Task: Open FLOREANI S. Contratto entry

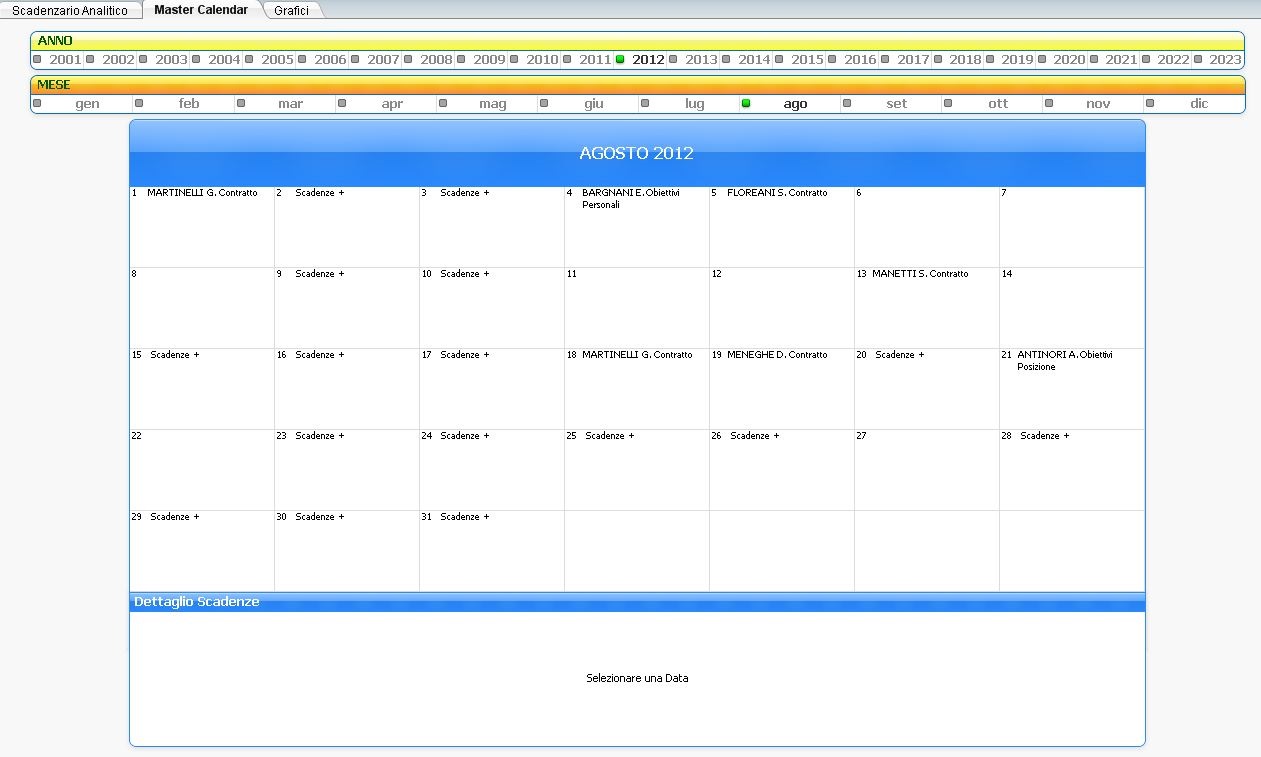Action: coord(777,193)
